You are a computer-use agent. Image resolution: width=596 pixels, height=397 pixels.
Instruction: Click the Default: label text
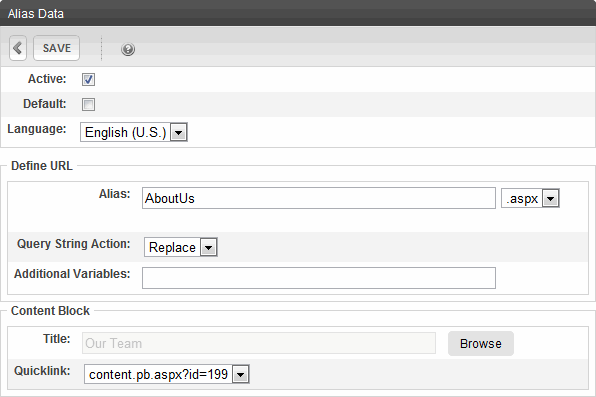tap(45, 104)
